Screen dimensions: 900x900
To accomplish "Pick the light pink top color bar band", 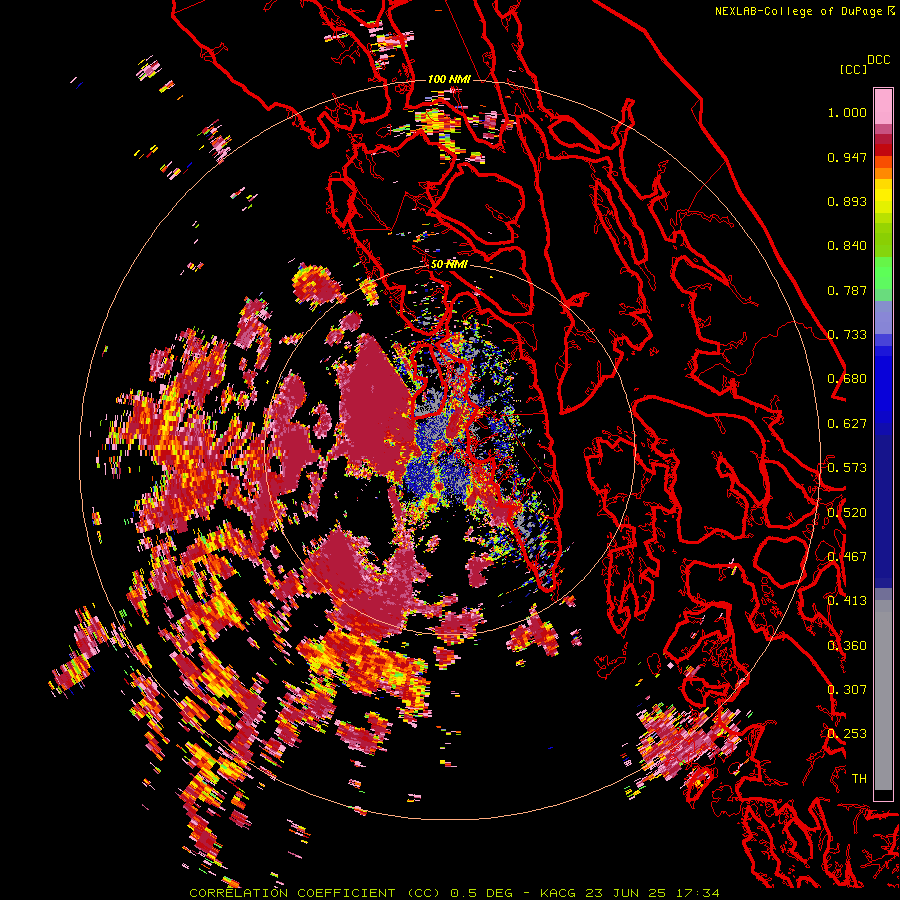I will [883, 107].
